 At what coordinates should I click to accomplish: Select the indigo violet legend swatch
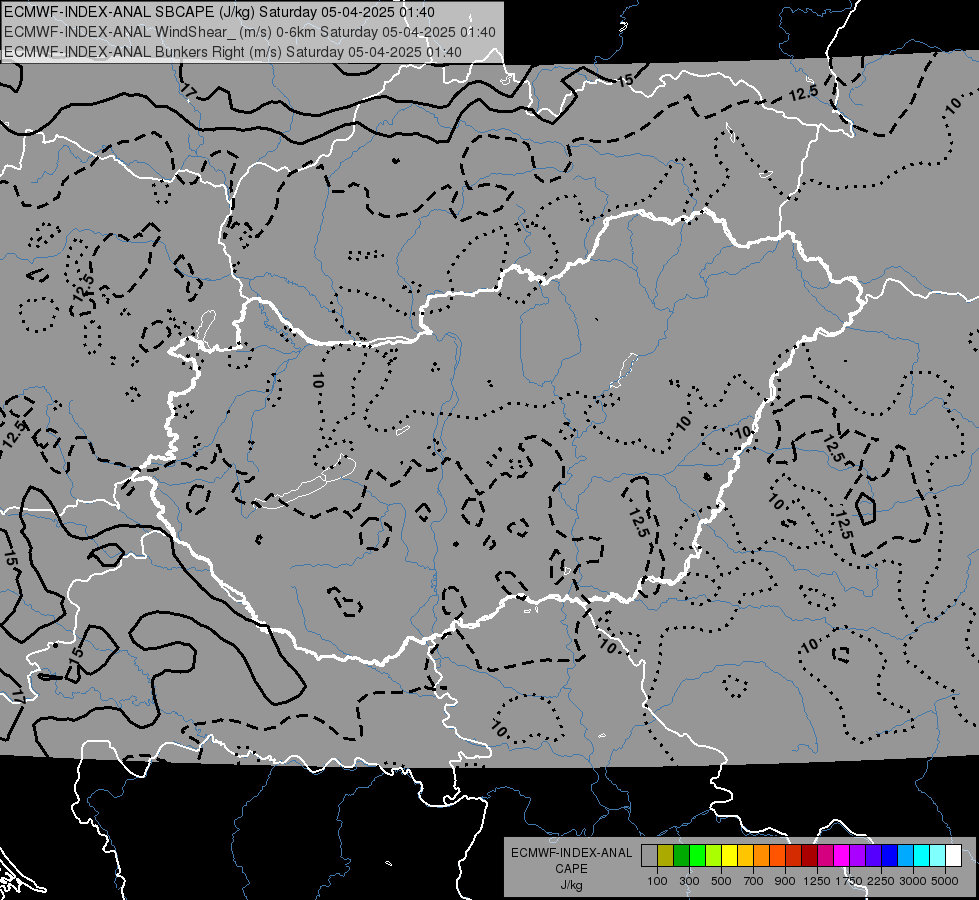873,856
